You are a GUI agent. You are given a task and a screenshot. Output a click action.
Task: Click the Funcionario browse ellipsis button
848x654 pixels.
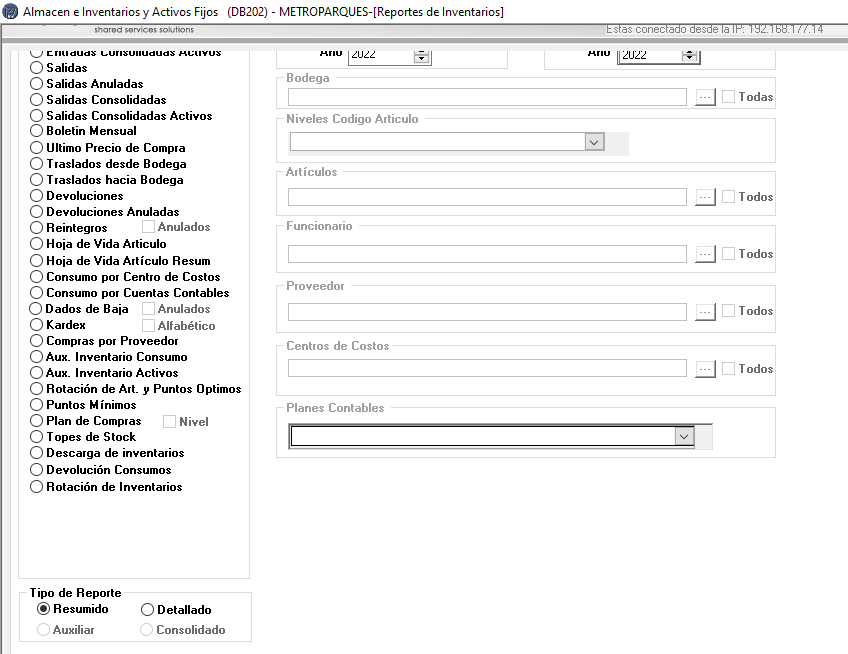point(705,254)
